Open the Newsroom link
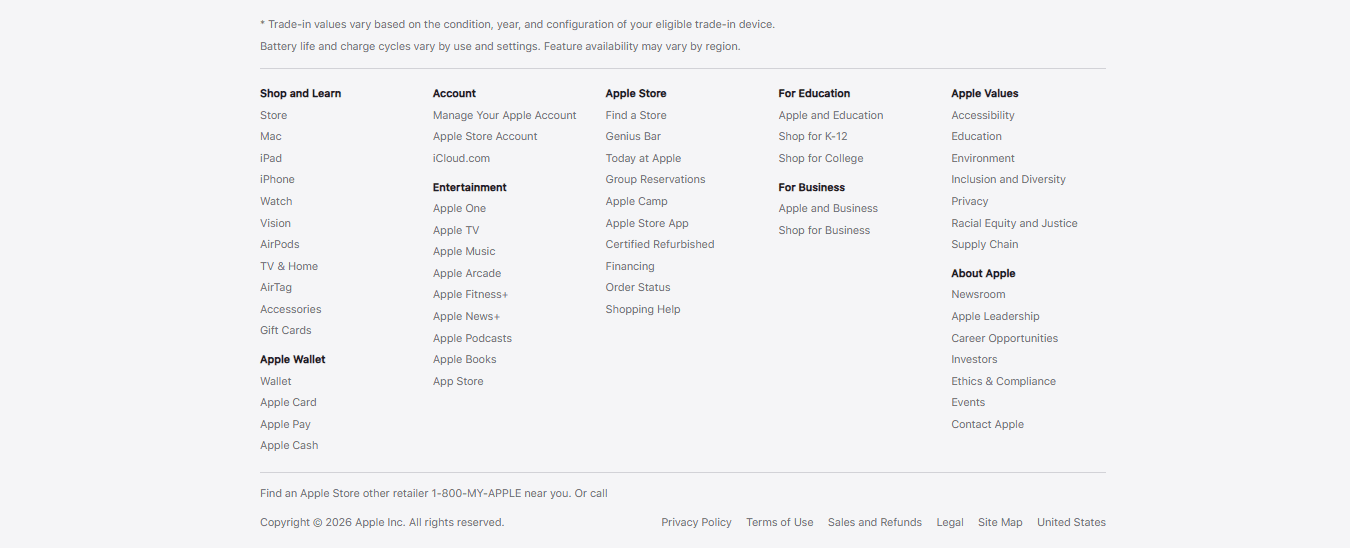This screenshot has height=548, width=1350. pos(978,294)
